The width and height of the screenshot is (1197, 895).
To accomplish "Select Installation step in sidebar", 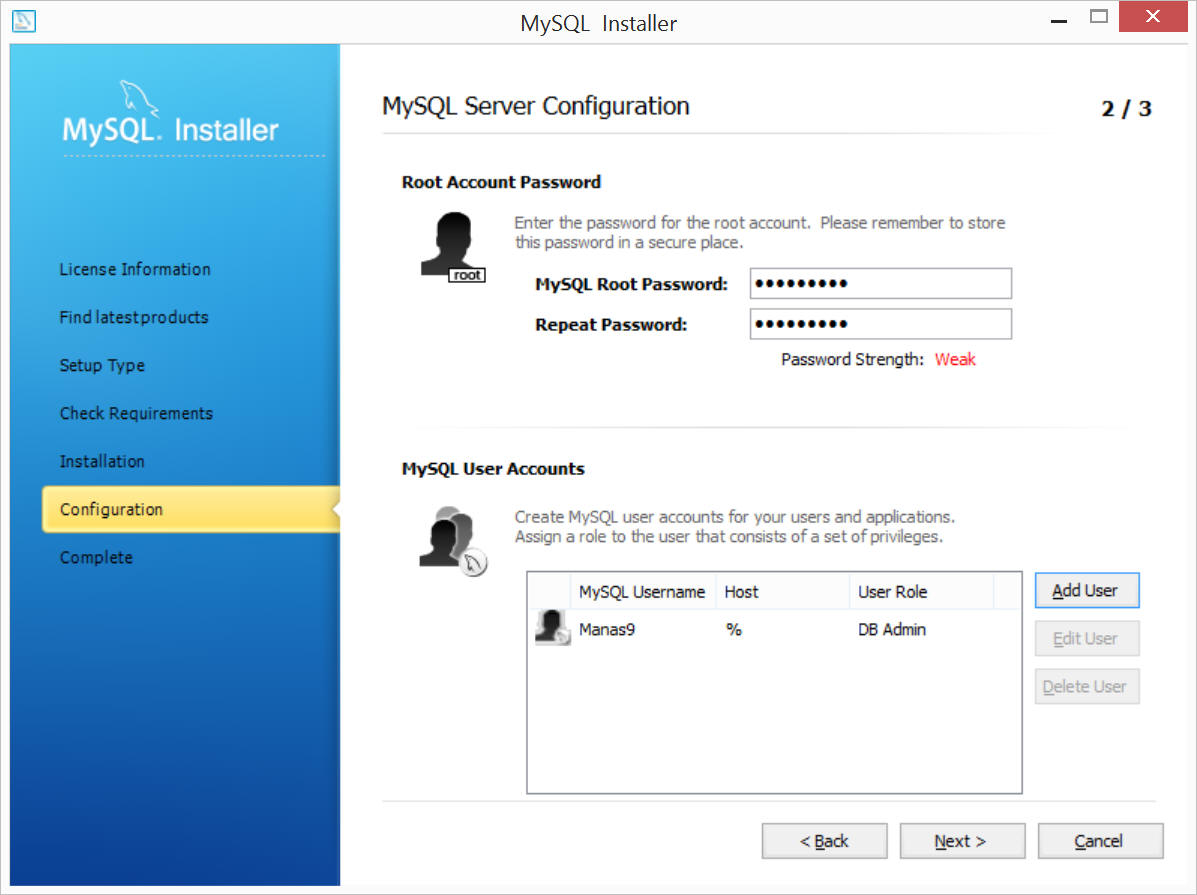I will coord(102,461).
